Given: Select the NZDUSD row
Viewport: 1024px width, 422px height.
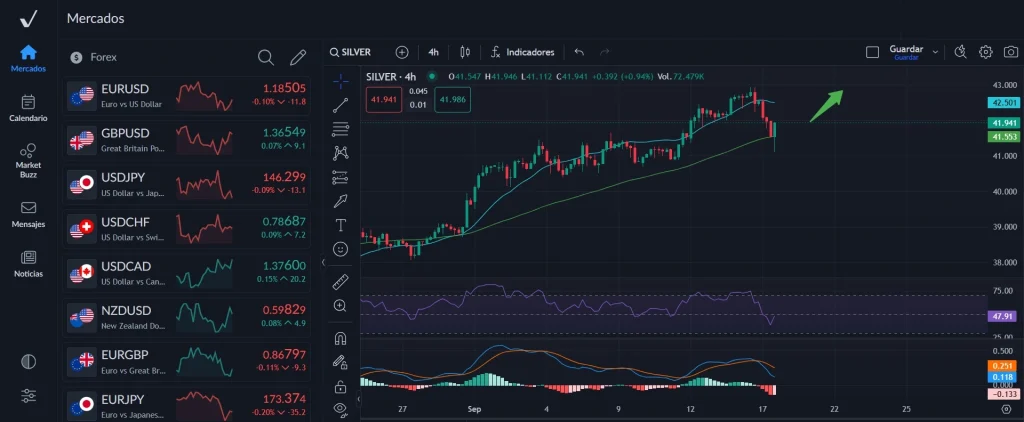Looking at the screenshot, I should click(x=186, y=317).
